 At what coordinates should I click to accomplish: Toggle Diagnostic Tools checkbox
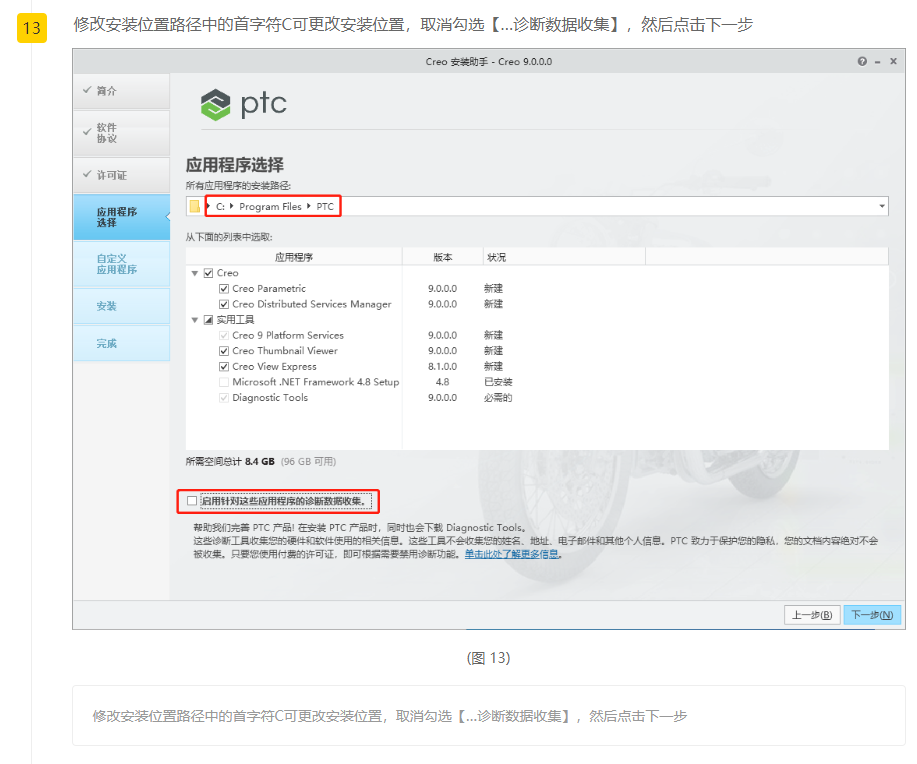point(223,398)
